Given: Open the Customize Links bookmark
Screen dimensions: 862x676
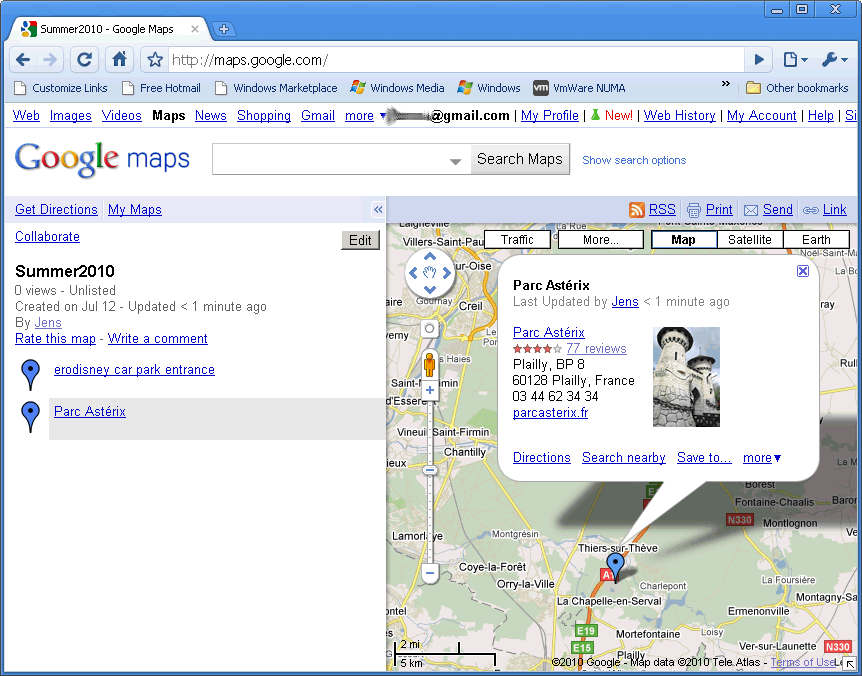Looking at the screenshot, I should point(60,88).
